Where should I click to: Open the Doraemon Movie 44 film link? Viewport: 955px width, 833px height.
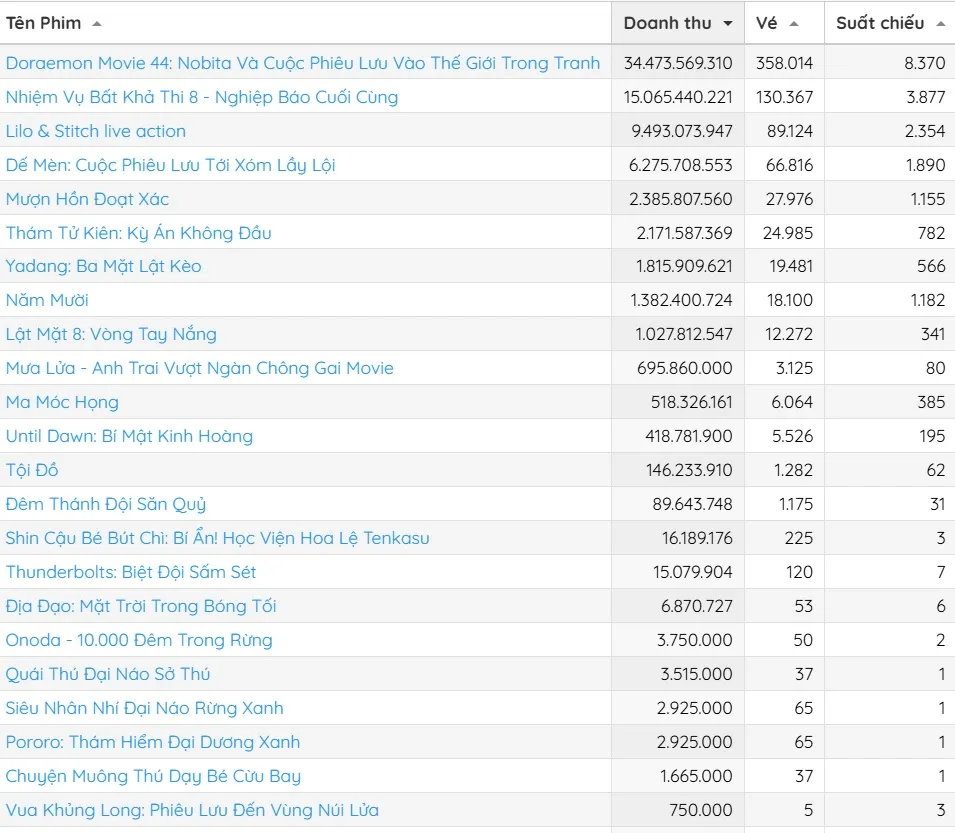point(303,63)
